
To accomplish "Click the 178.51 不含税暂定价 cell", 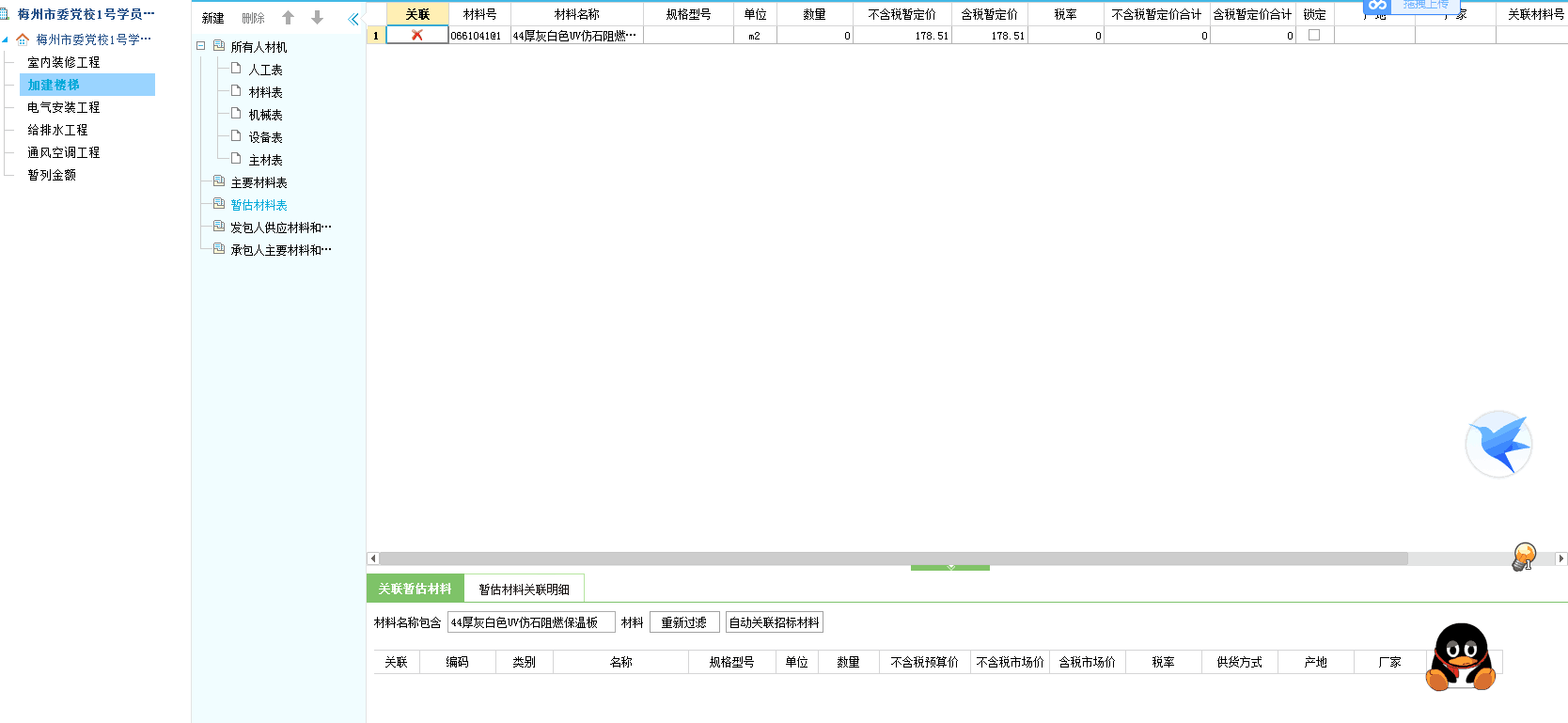I will 902,36.
